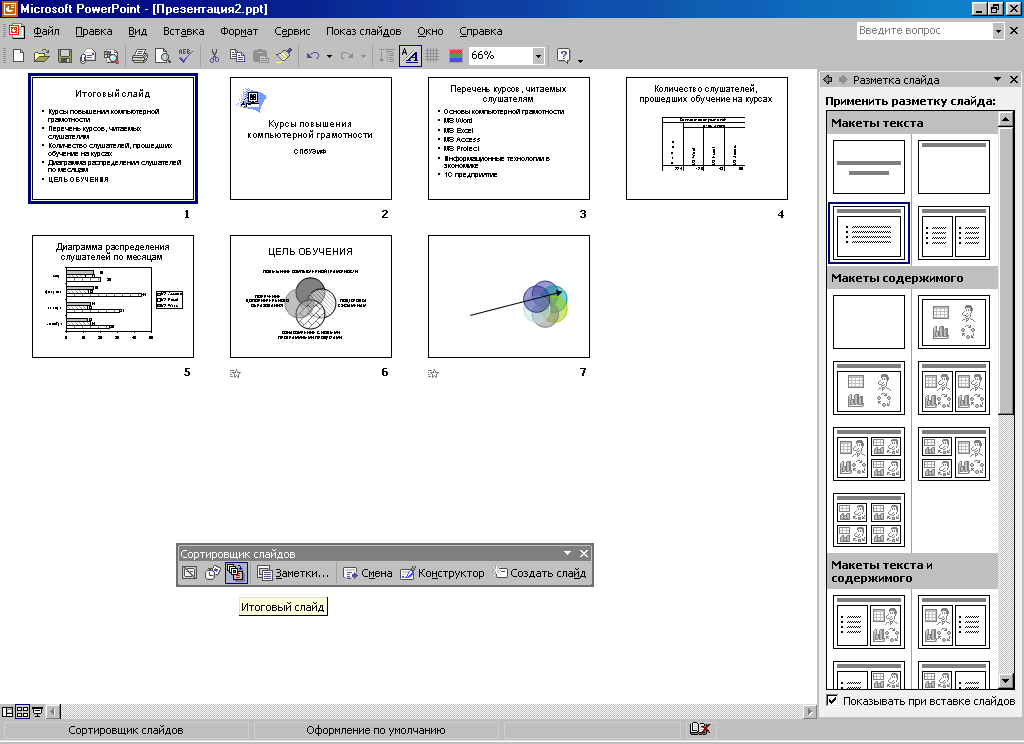Image resolution: width=1024 pixels, height=744 pixels.
Task: Copy selected slide using Copy icon
Action: coord(237,56)
